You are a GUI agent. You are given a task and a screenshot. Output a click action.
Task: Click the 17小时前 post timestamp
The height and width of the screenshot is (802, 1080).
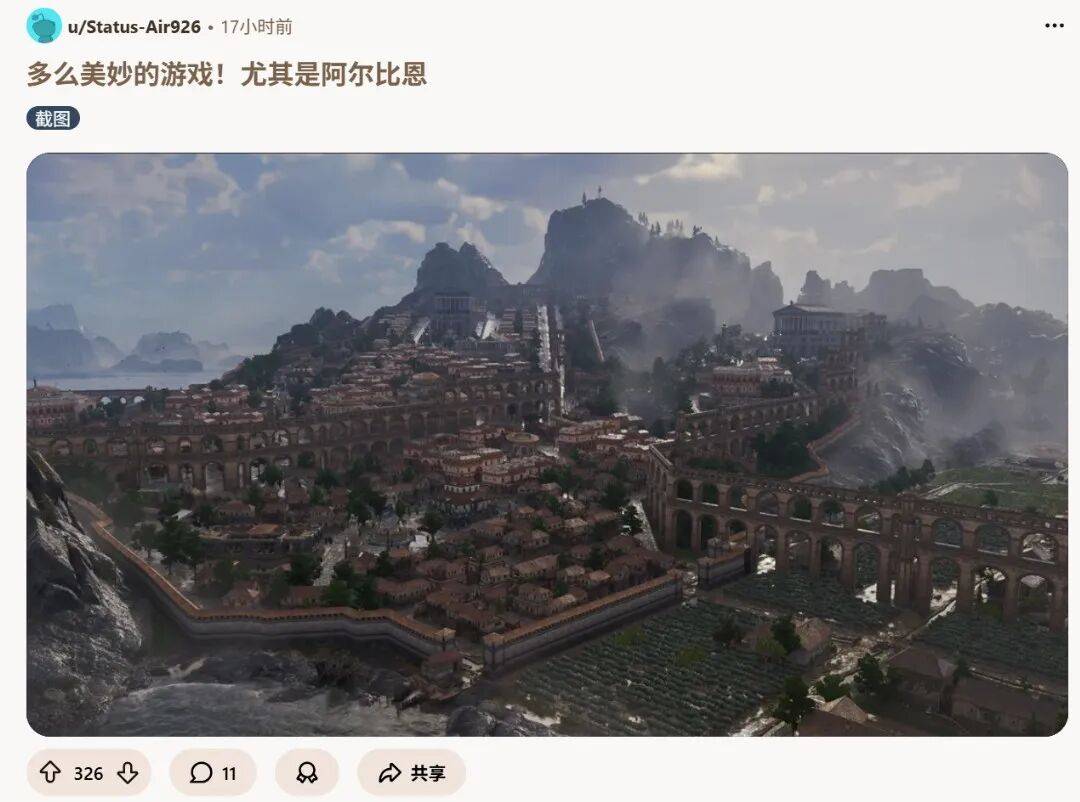pyautogui.click(x=256, y=27)
